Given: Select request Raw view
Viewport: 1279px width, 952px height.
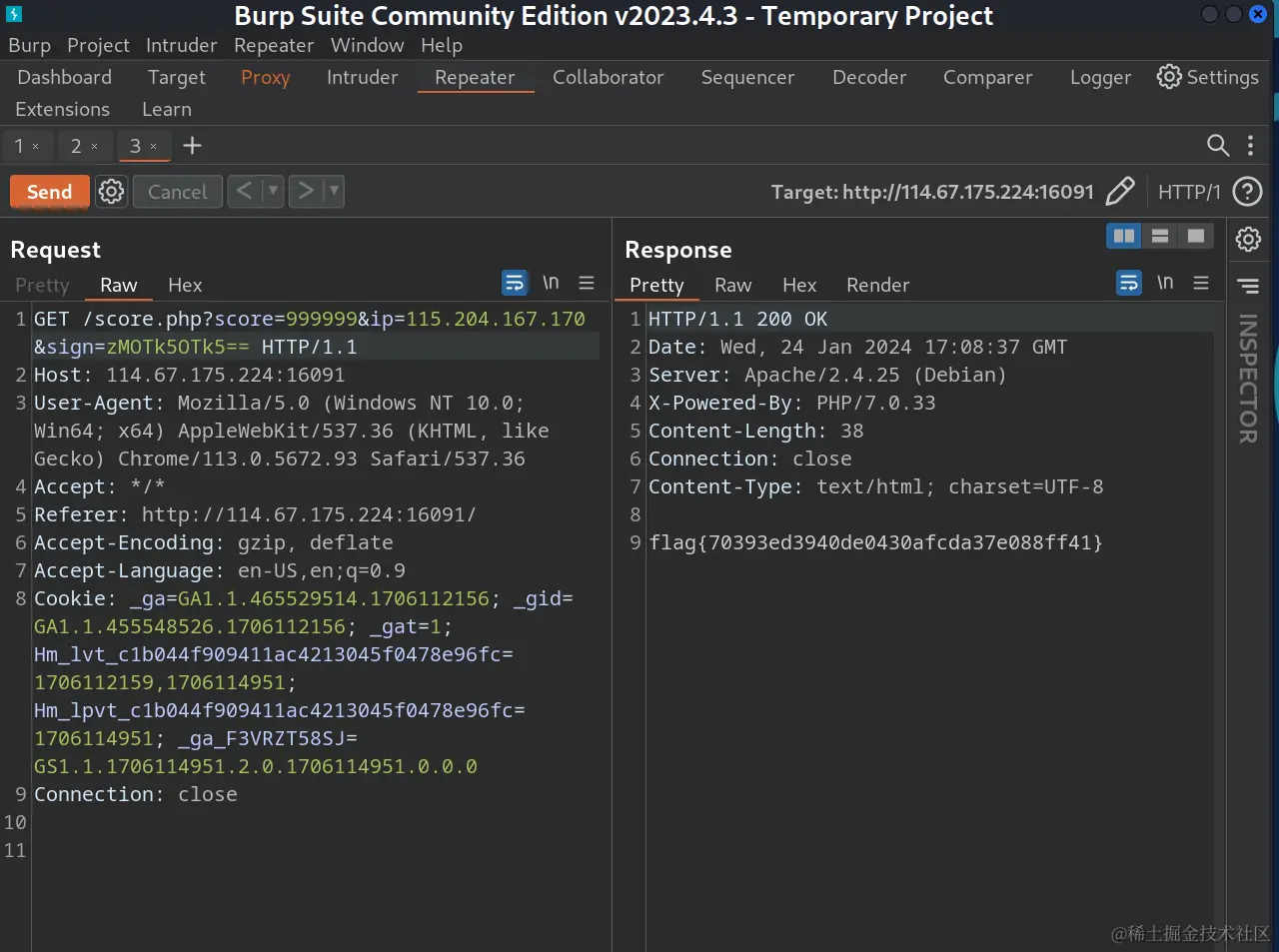Looking at the screenshot, I should 119,285.
